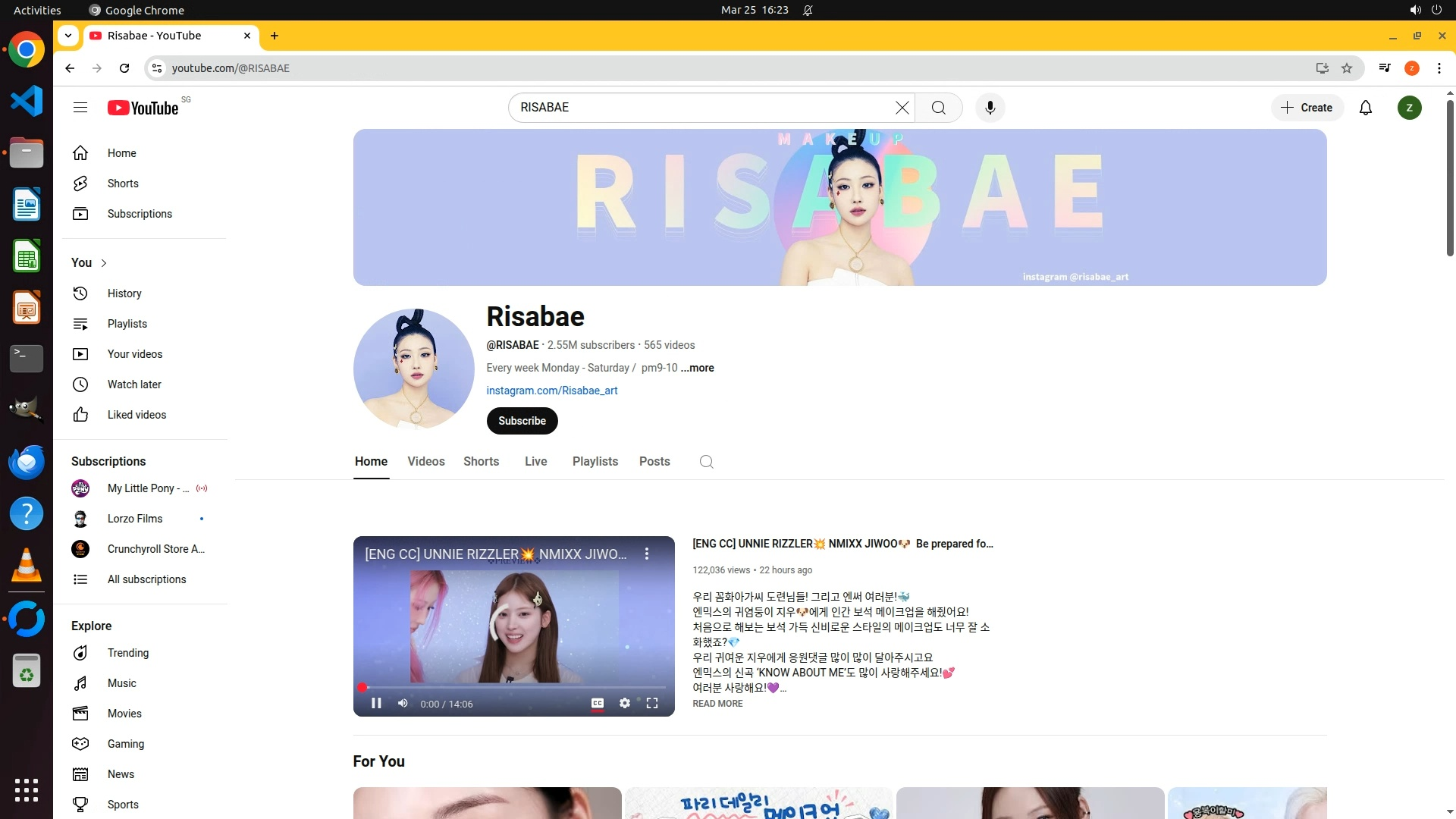Subscribe to the Risabae channel

[522, 421]
